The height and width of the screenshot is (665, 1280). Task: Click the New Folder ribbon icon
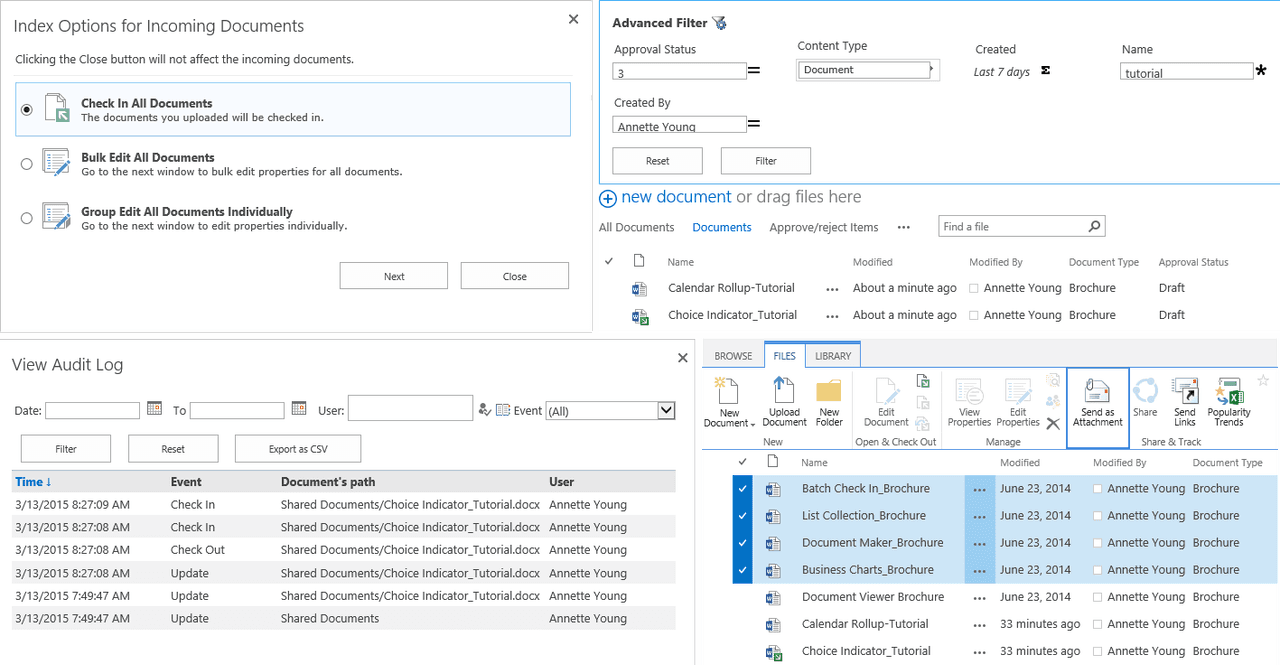[x=829, y=392]
